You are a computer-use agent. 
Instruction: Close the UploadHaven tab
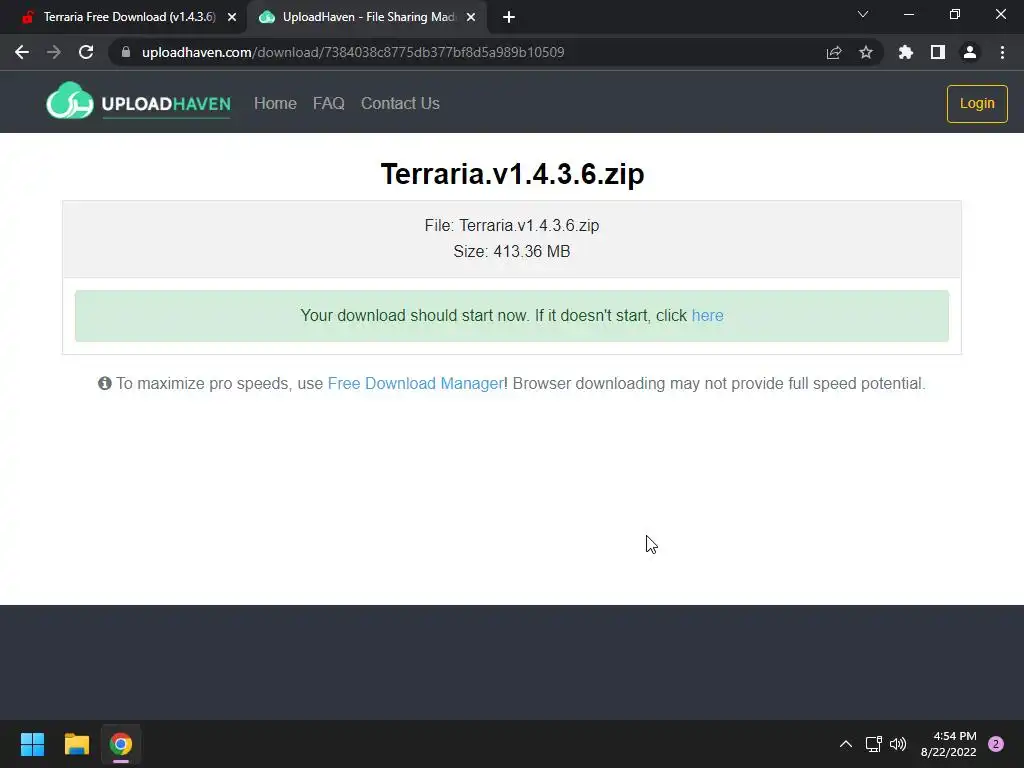coord(471,18)
